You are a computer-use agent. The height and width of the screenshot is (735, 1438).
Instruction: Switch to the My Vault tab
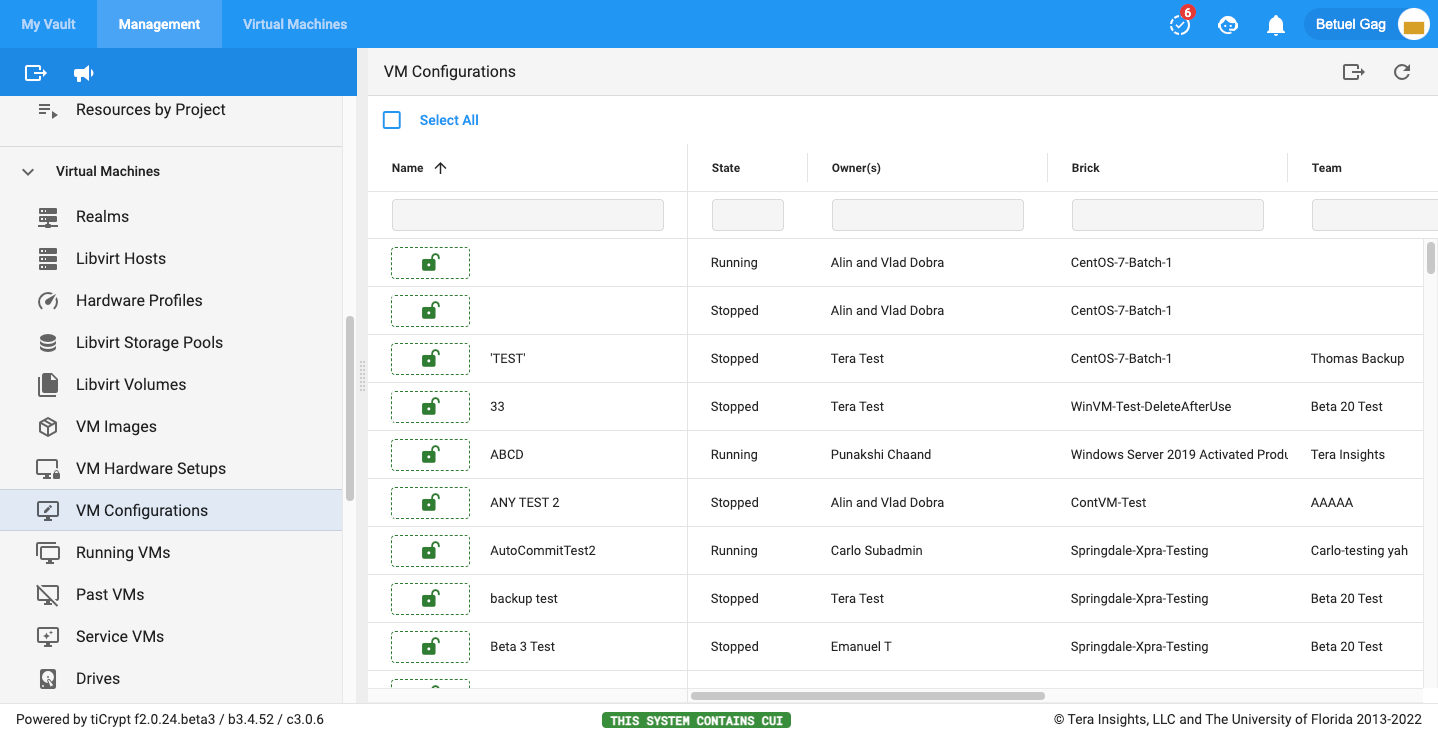pos(48,24)
